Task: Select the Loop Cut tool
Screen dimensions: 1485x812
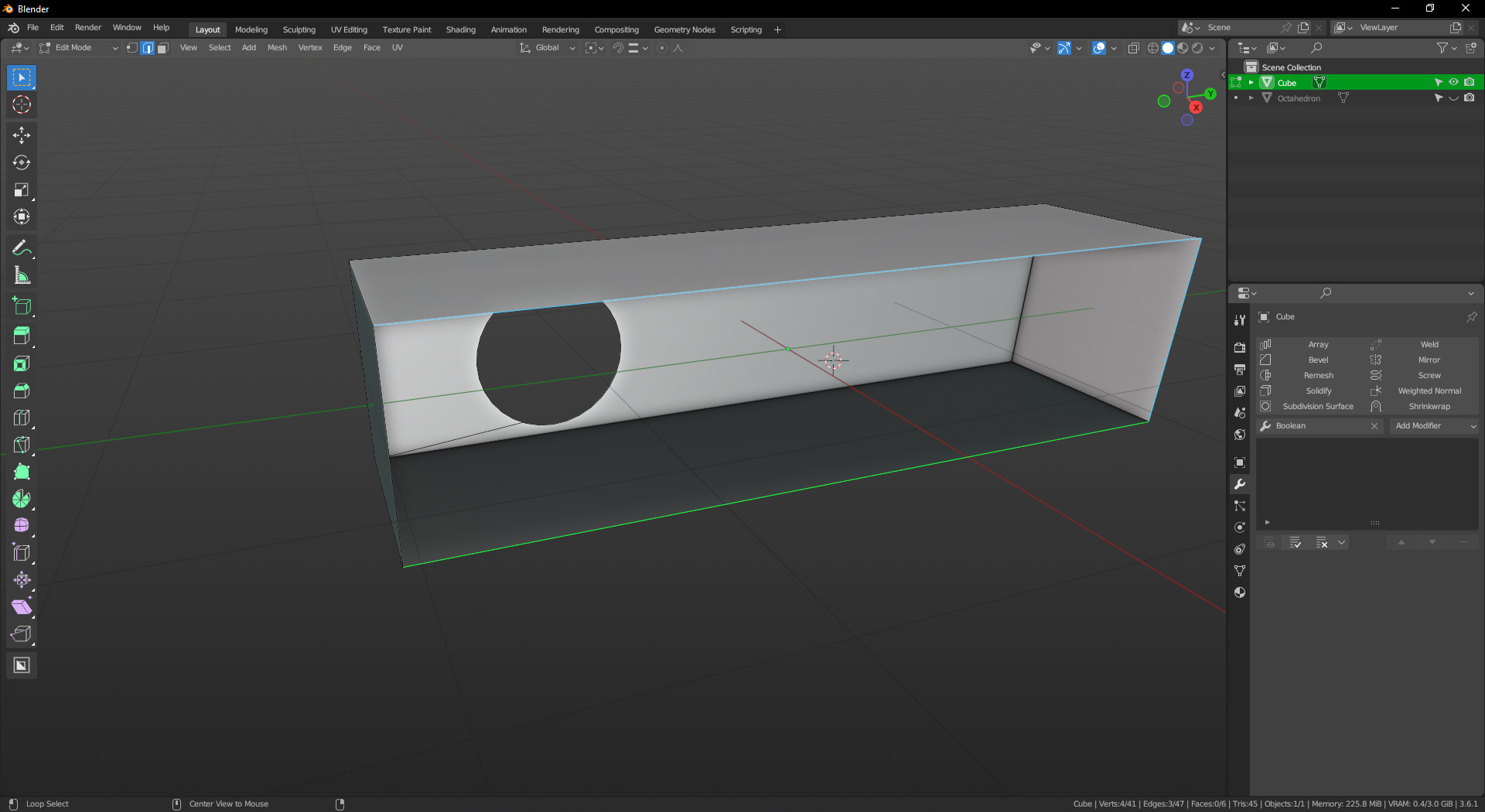Action: (22, 418)
